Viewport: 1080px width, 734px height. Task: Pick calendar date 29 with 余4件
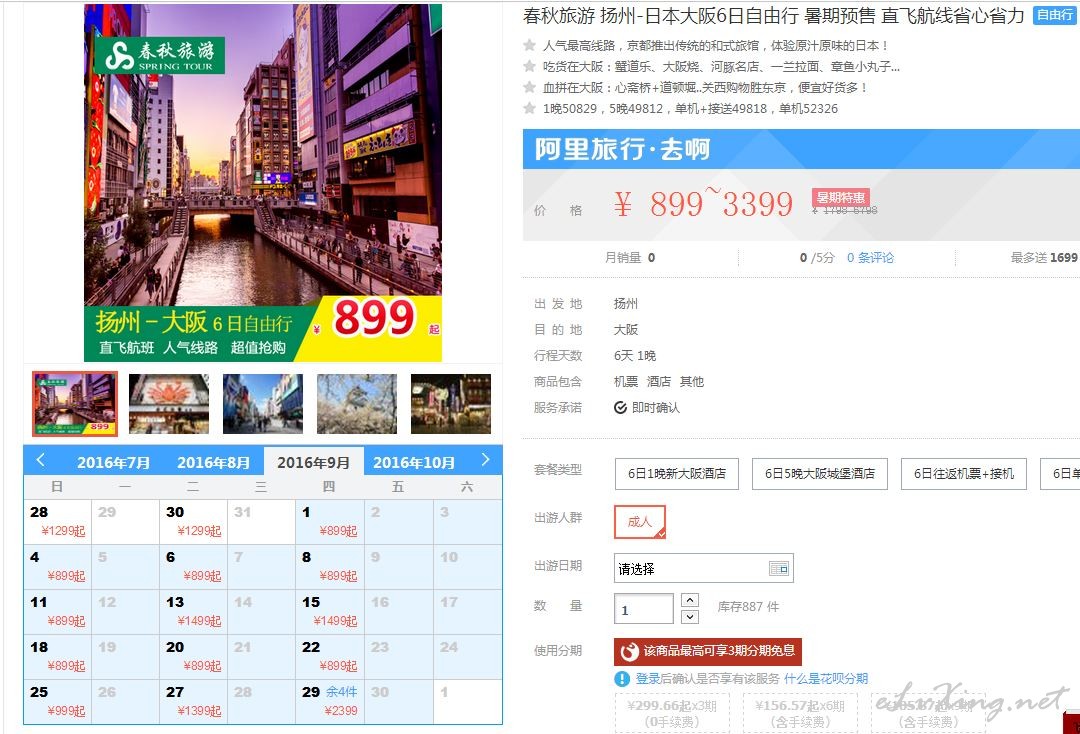(330, 702)
